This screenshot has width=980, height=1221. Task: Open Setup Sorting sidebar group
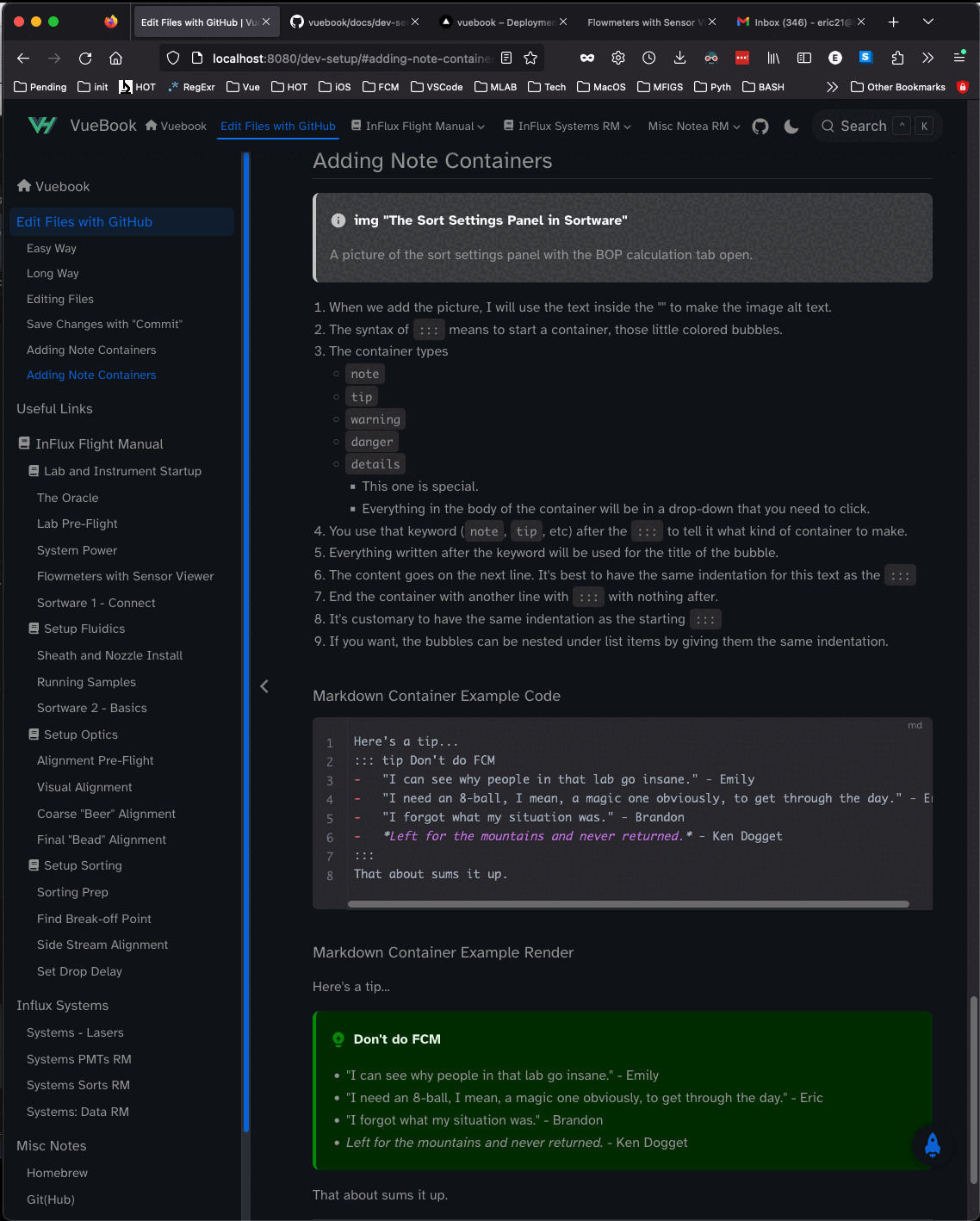point(75,865)
